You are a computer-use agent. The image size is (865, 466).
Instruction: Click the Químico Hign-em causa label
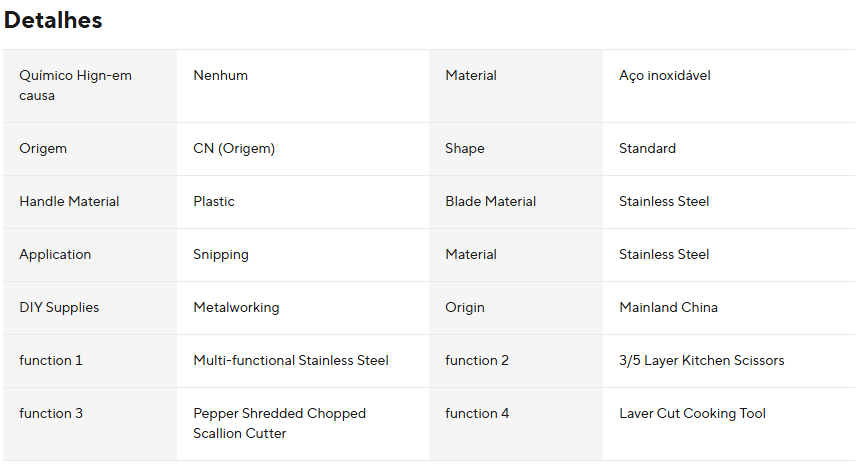click(x=75, y=85)
